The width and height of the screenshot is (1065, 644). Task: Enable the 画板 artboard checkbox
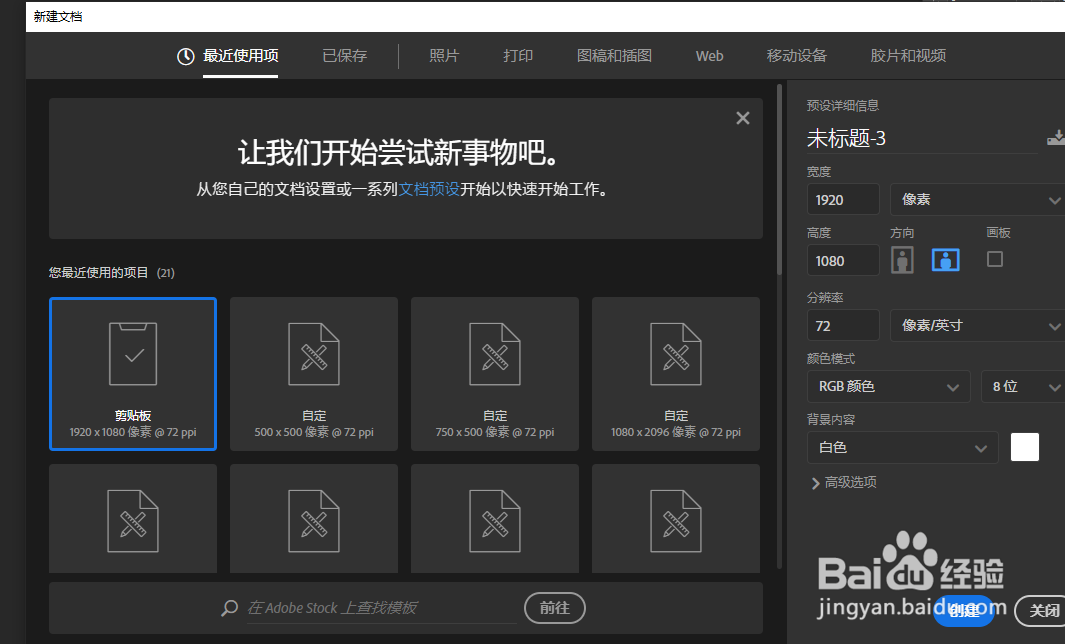tap(995, 260)
